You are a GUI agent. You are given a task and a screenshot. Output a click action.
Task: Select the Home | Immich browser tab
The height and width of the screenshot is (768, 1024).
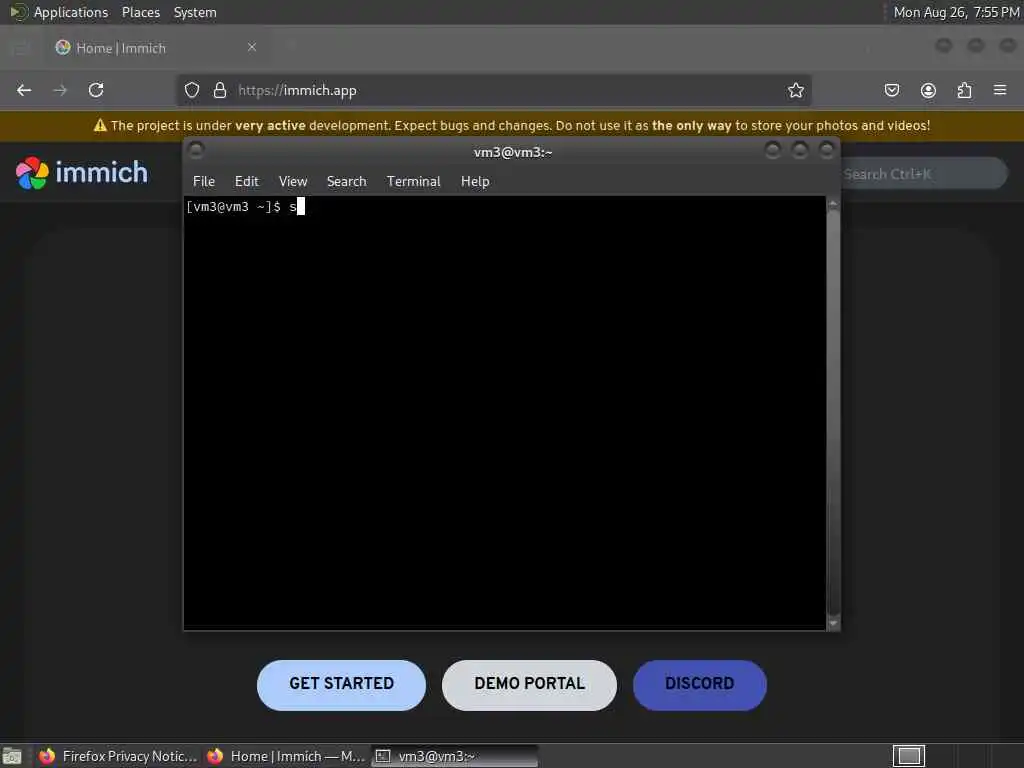[153, 48]
